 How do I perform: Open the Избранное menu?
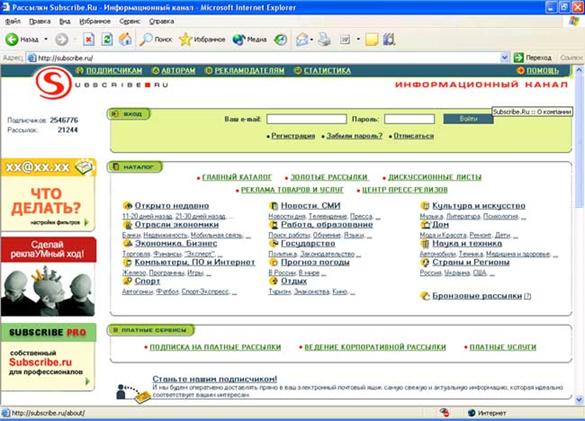95,21
